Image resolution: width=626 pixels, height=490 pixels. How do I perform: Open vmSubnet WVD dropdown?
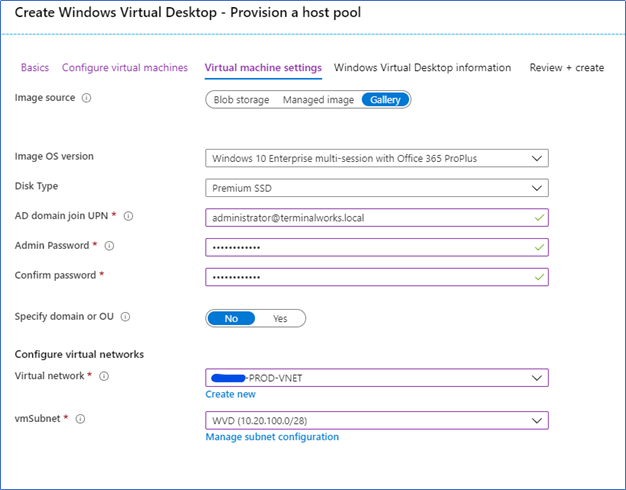pos(377,421)
